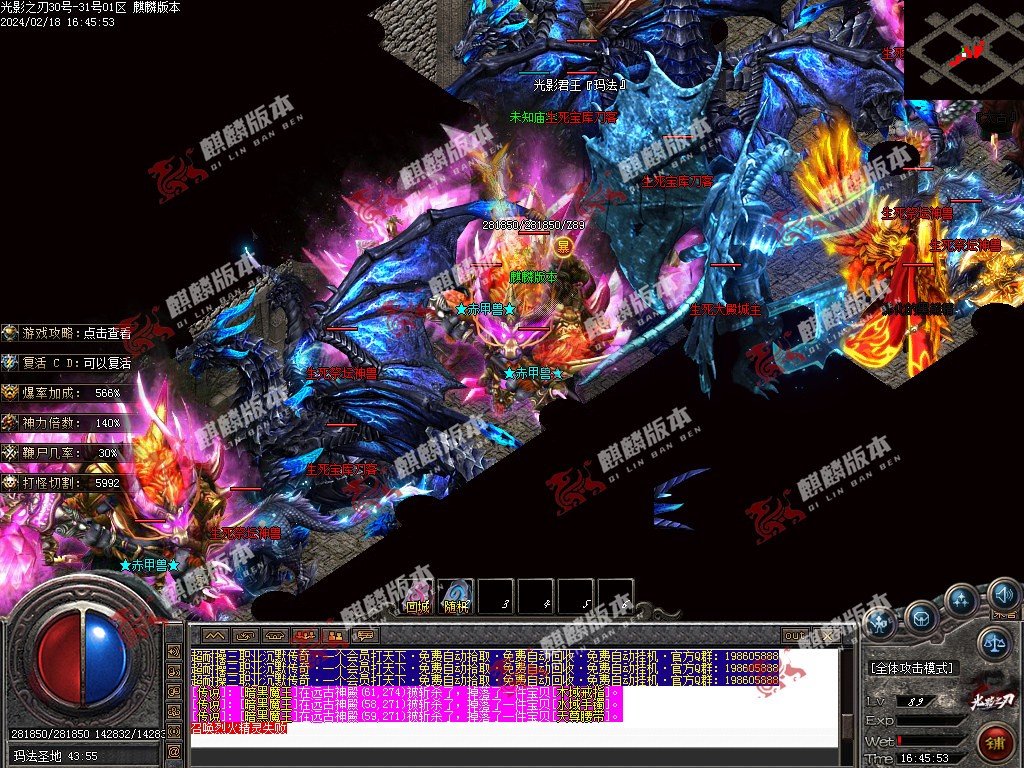This screenshot has height=768, width=1024.
Task: Select empty quickbar slot 6
Action: tap(615, 597)
